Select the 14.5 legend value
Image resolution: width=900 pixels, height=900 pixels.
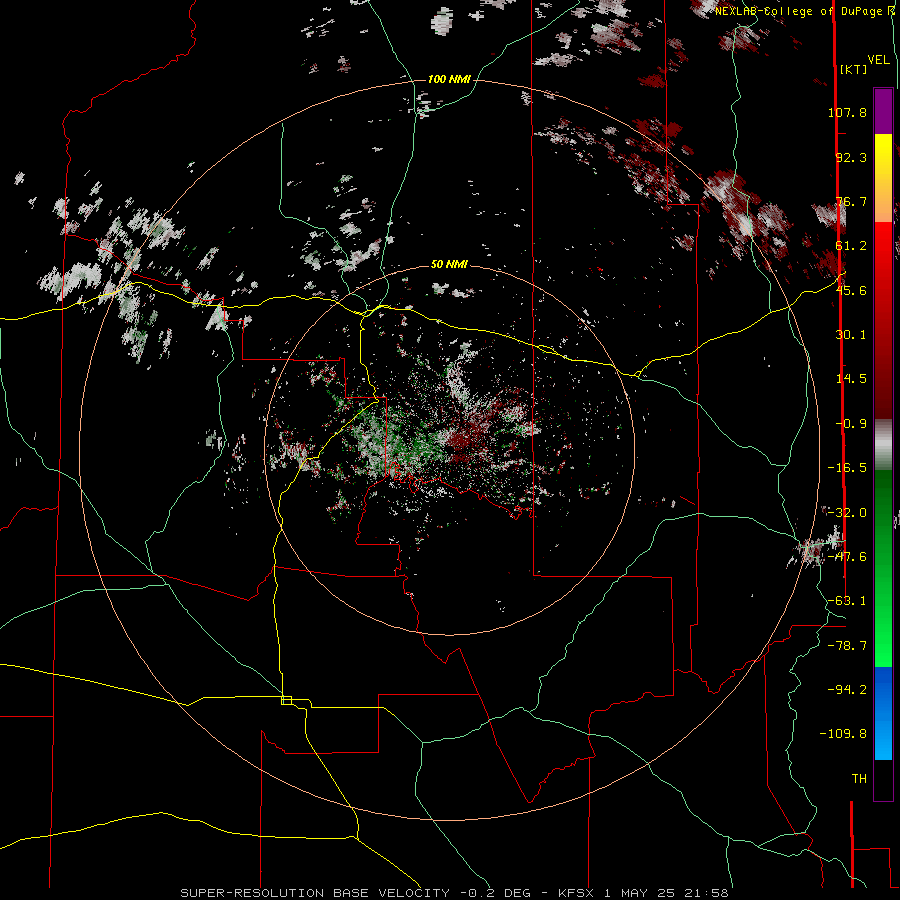click(851, 379)
